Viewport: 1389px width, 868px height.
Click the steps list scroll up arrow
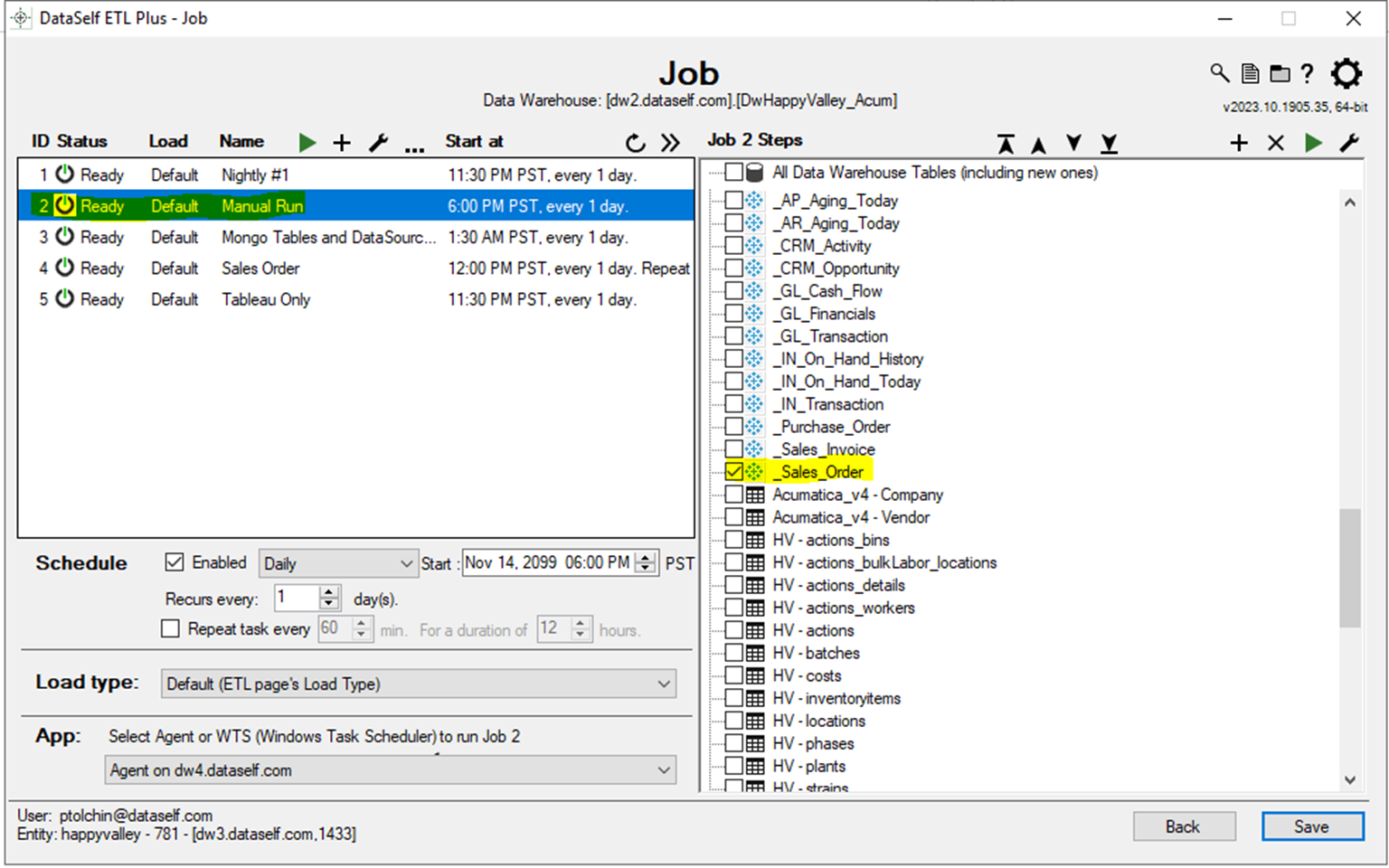(1349, 203)
